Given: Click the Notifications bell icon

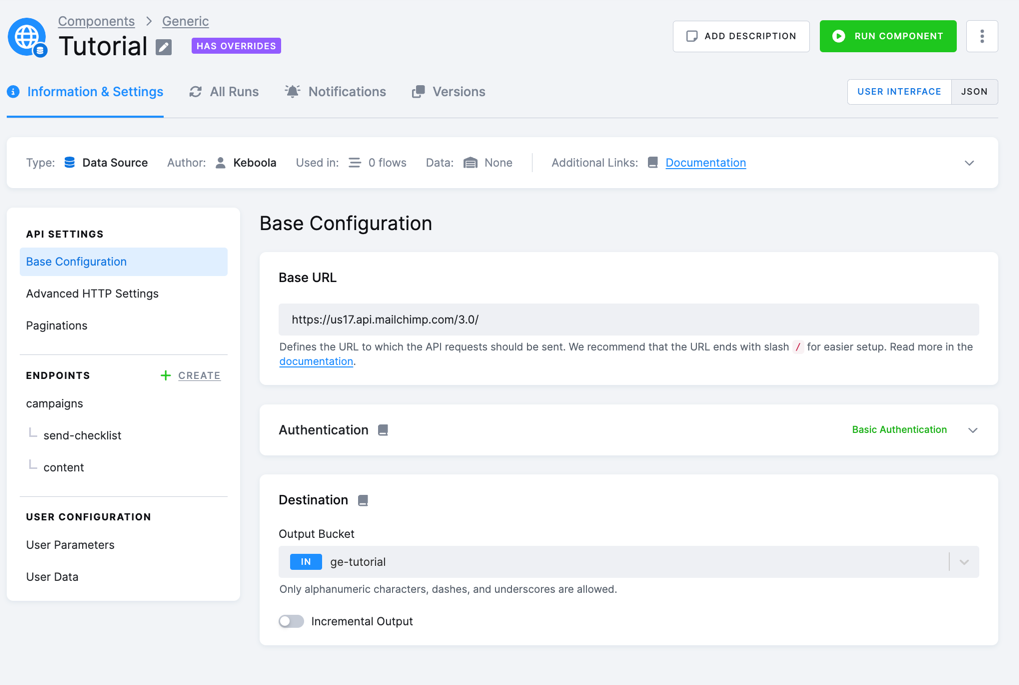Looking at the screenshot, I should tap(292, 92).
